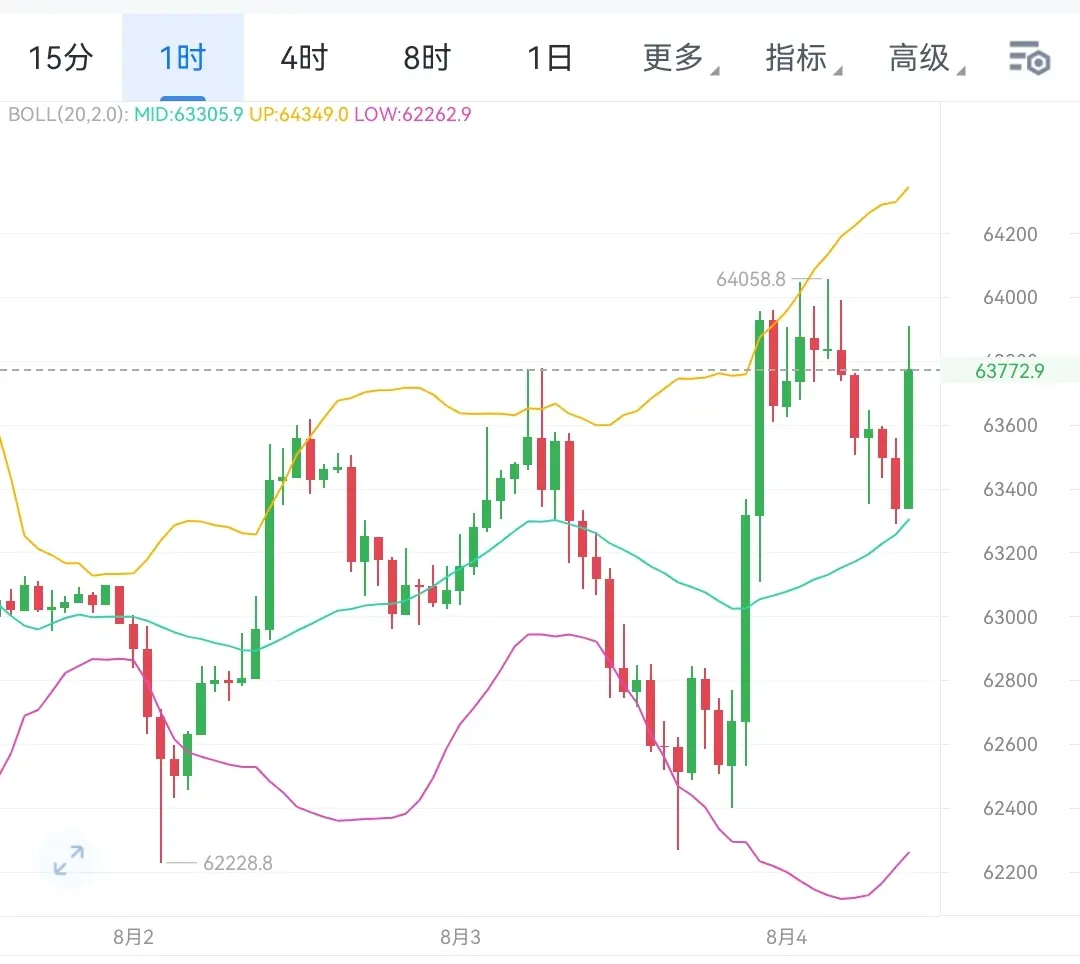Open the chart settings icon
1080x964 pixels.
click(1030, 58)
